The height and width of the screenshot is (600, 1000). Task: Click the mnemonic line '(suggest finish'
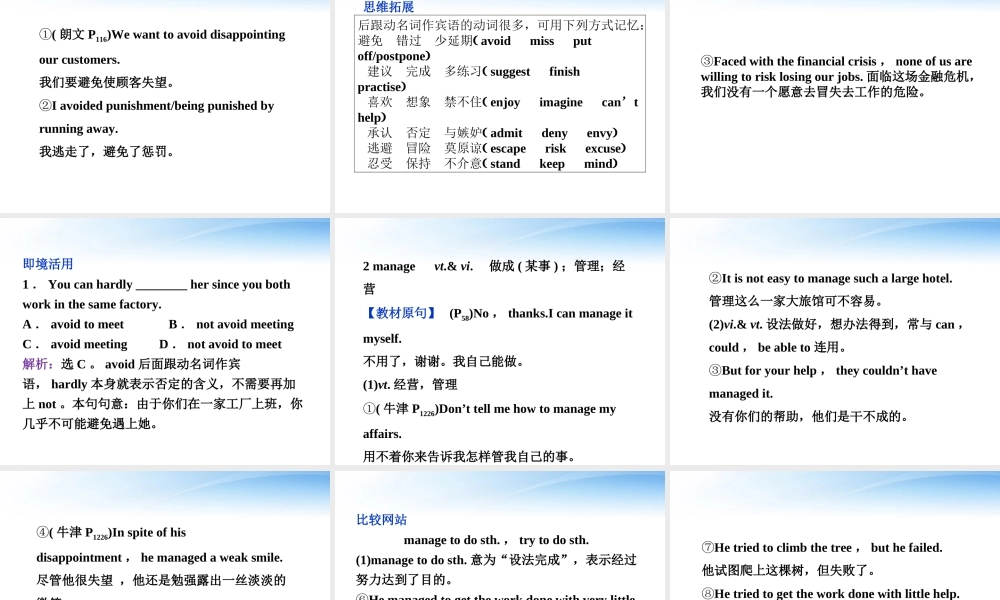(531, 71)
